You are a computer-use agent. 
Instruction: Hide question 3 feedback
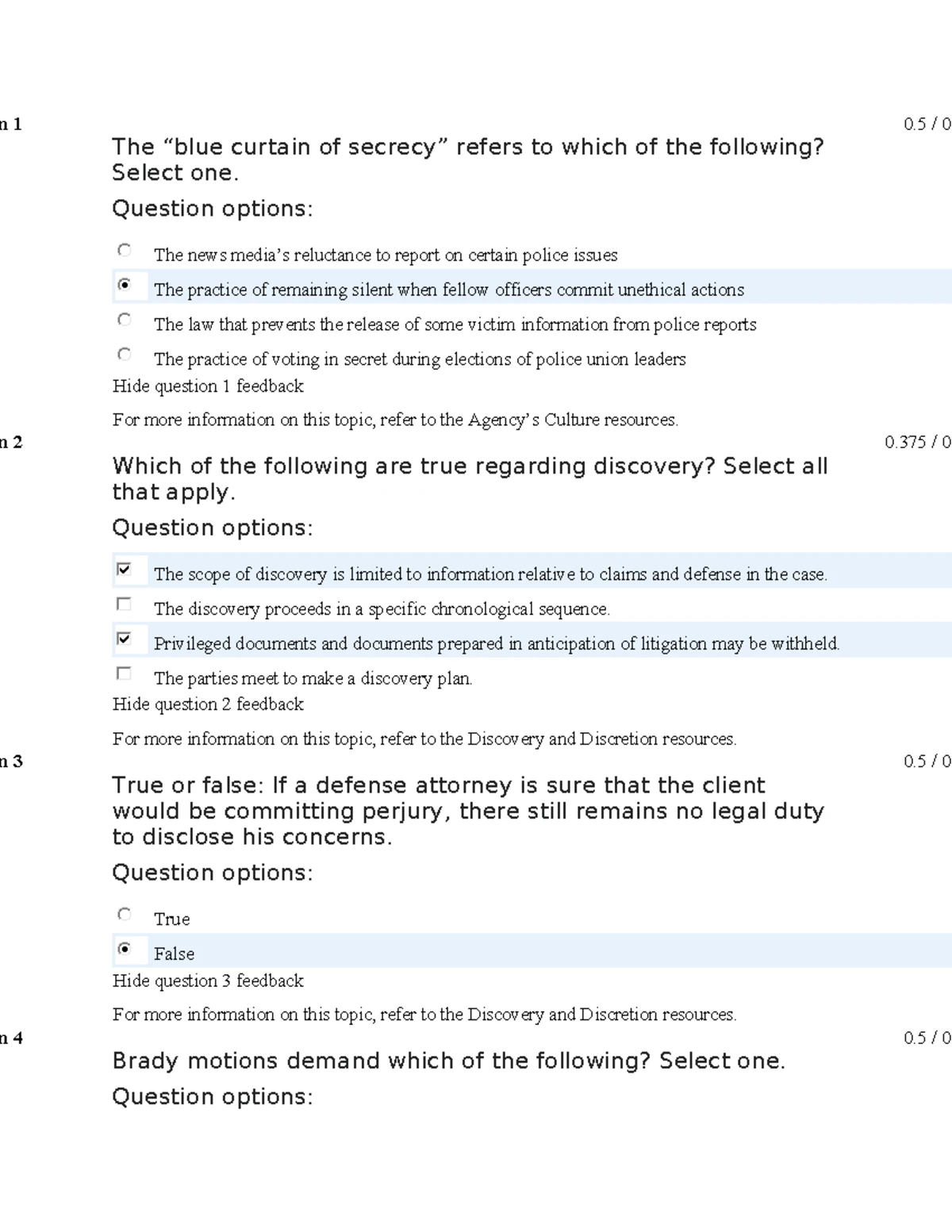[208, 981]
